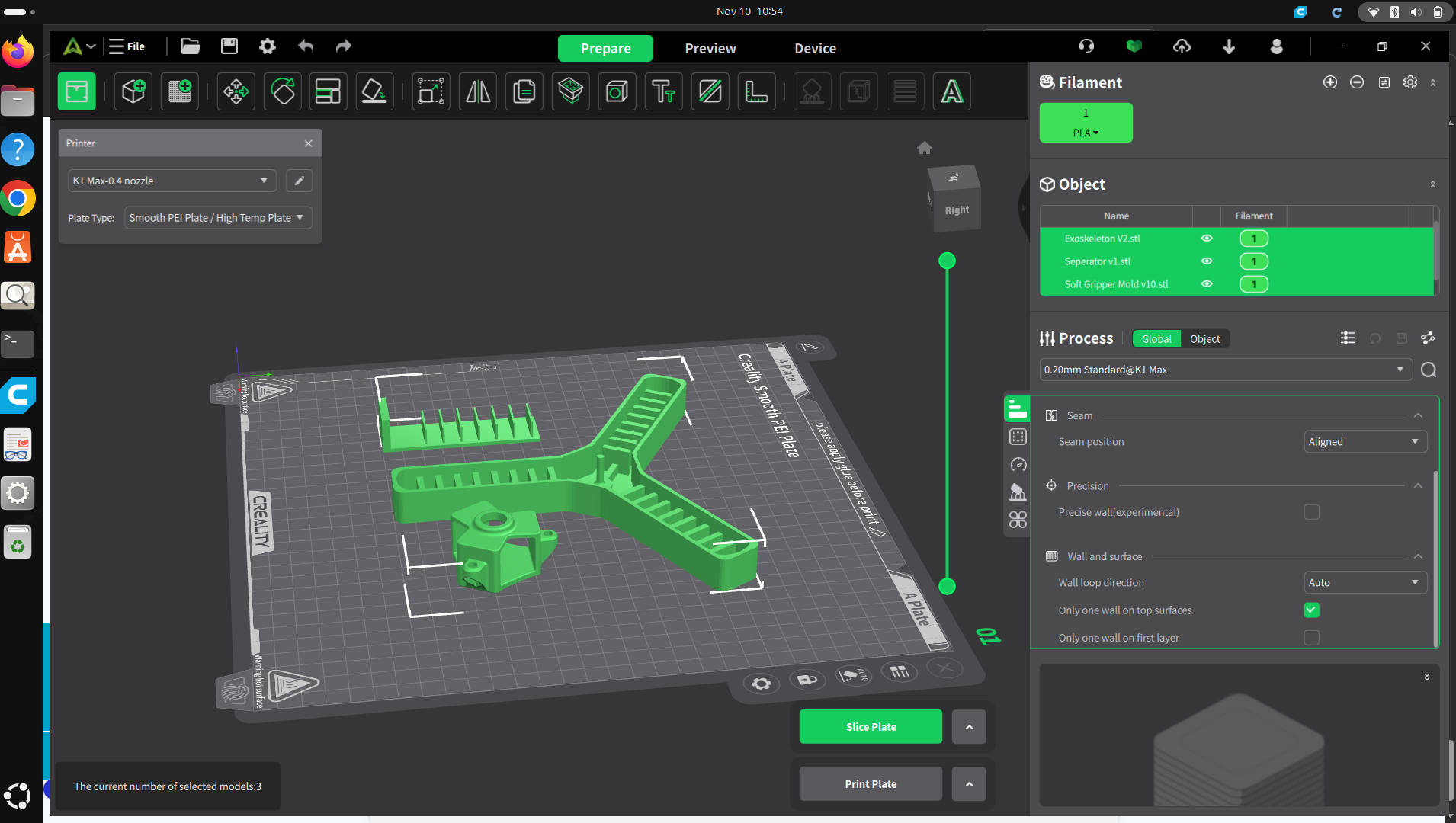
Task: Click the Add plate icon
Action: pos(180,92)
